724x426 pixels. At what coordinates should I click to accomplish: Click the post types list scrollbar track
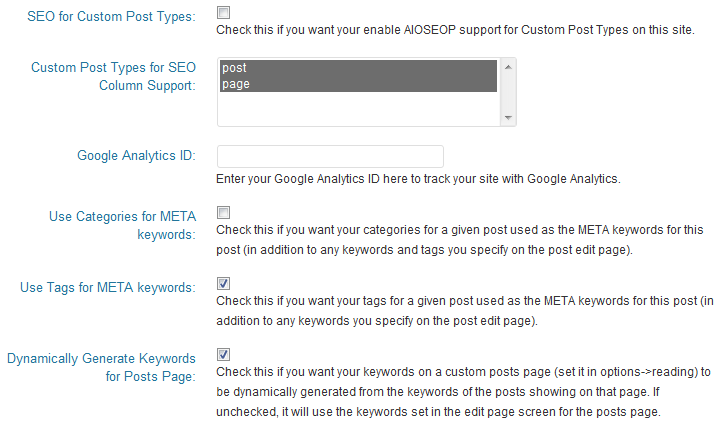(509, 92)
